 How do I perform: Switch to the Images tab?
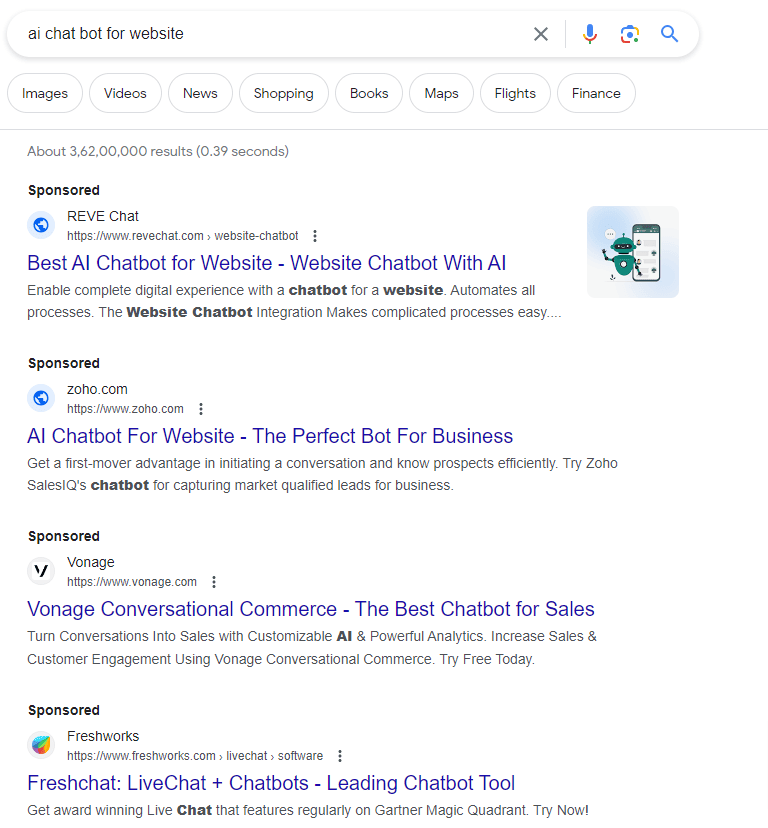(44, 93)
